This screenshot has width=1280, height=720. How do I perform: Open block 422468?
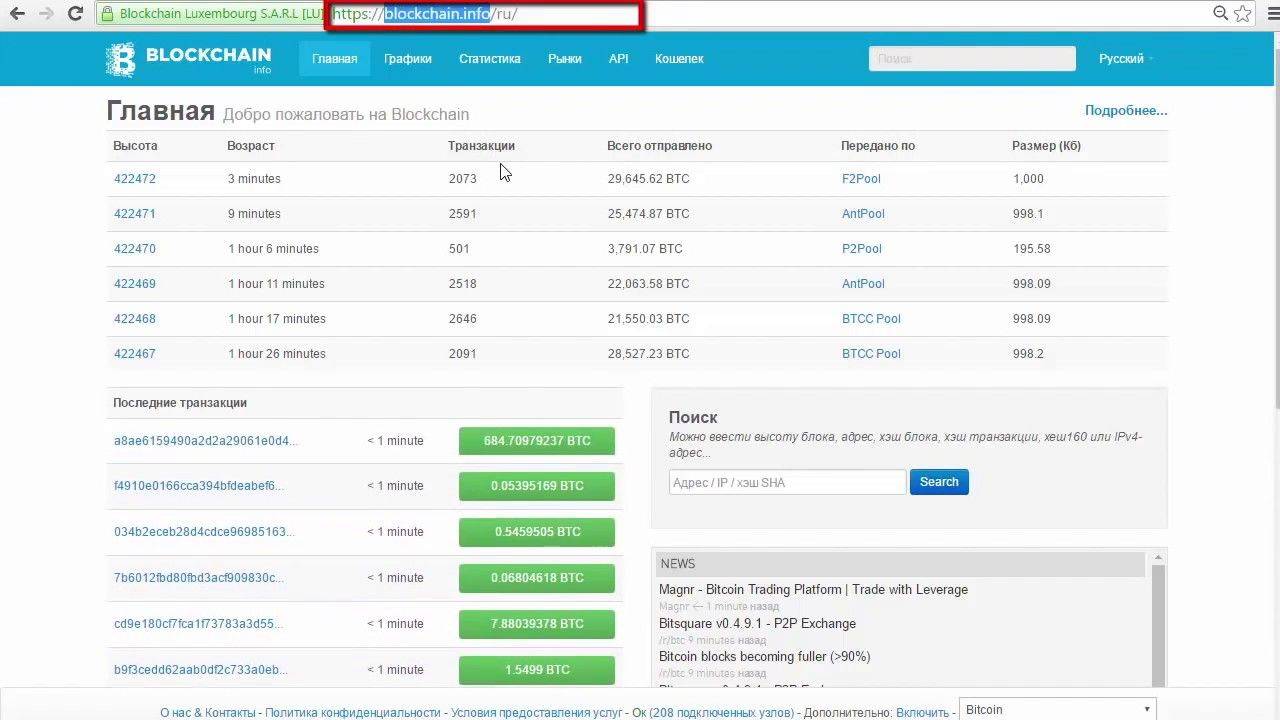tap(135, 319)
